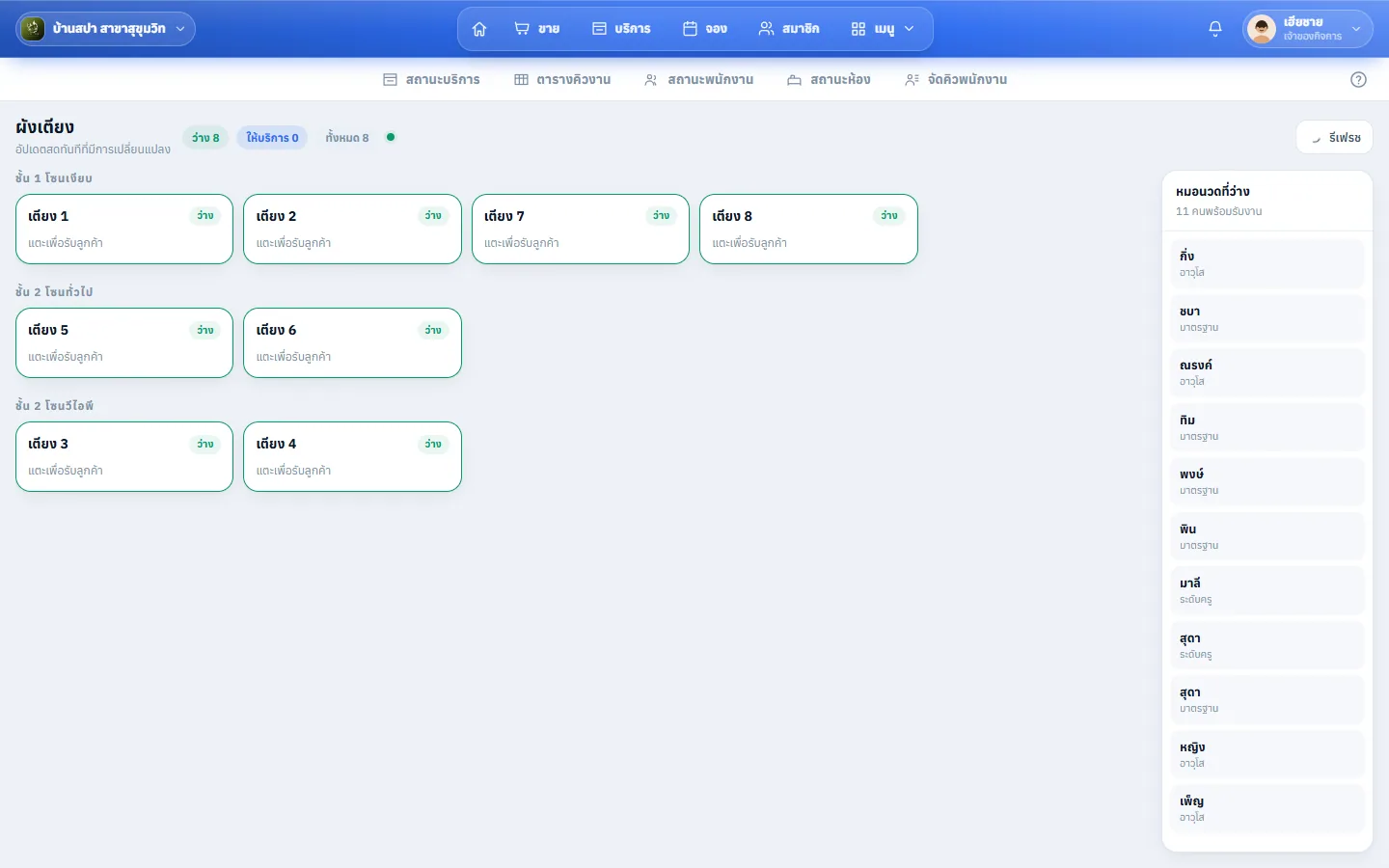The height and width of the screenshot is (868, 1389).
Task: Select the เตียง 6 card
Action: [352, 343]
